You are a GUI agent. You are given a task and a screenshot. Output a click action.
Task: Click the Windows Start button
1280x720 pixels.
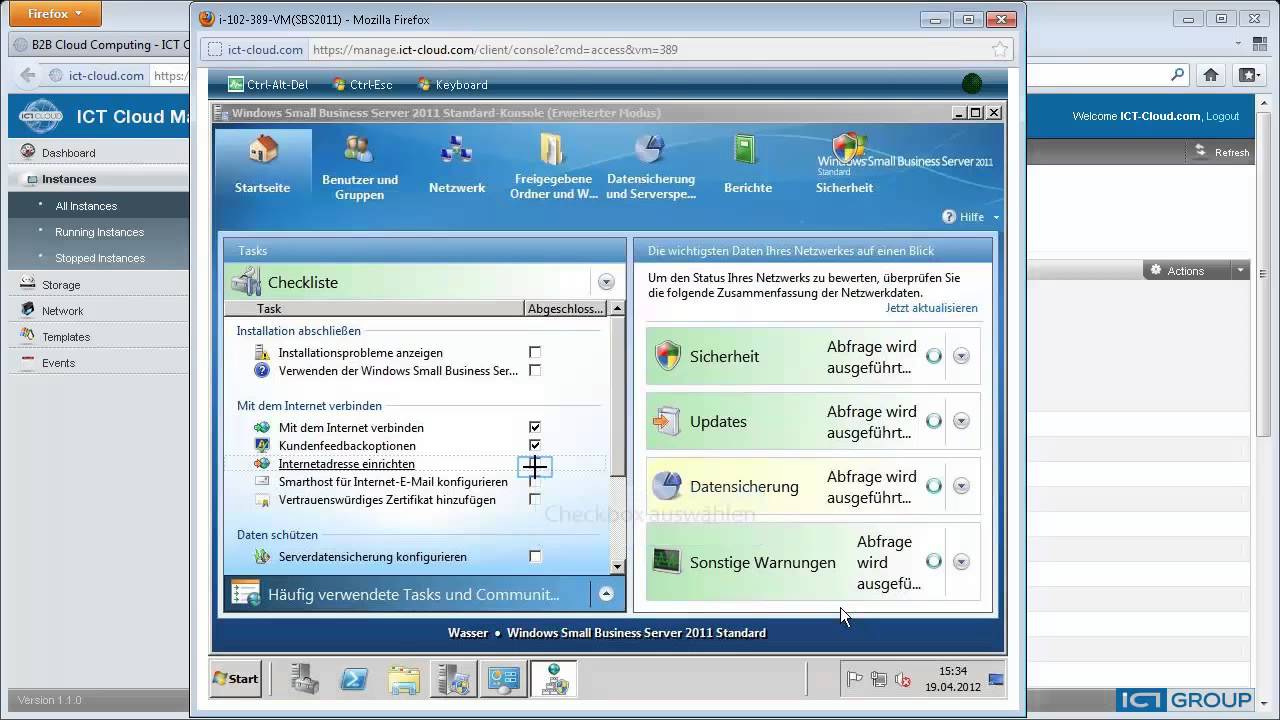(235, 678)
